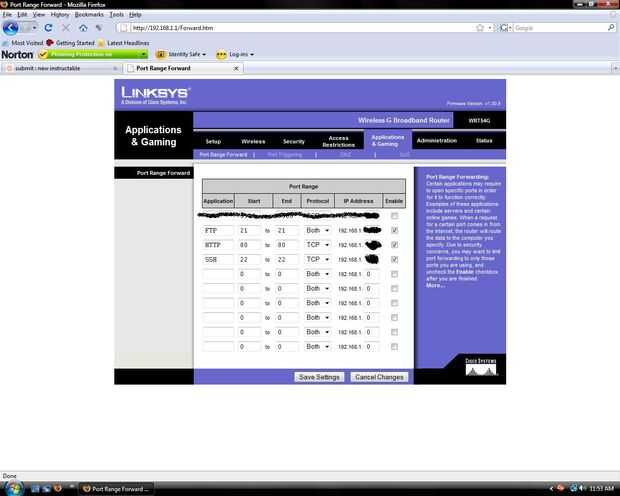
Task: Click the Save Settings button
Action: (319, 377)
